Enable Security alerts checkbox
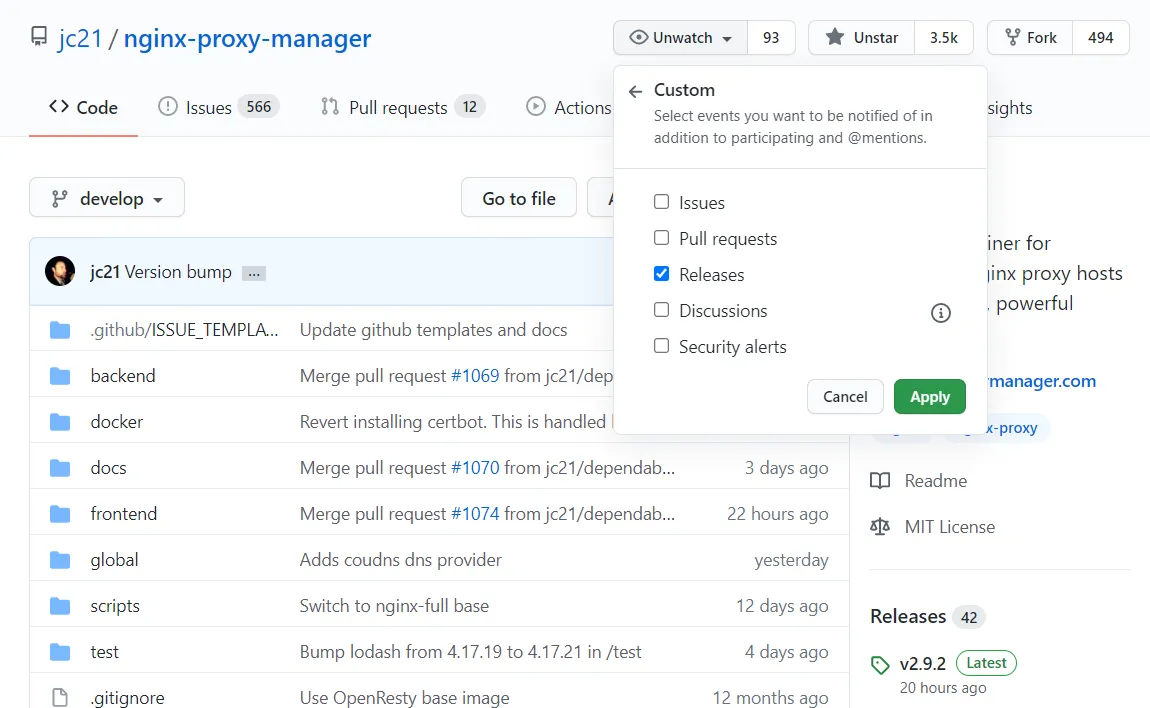The image size is (1150, 708). [662, 346]
